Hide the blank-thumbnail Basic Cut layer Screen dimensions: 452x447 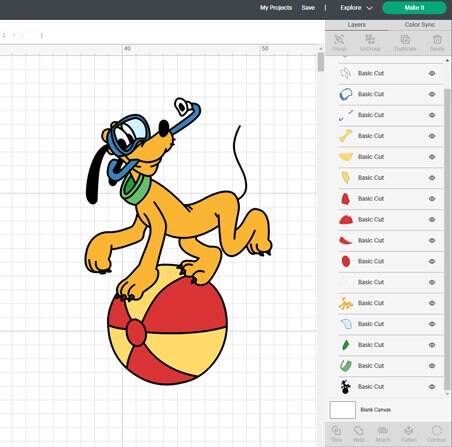click(x=432, y=282)
